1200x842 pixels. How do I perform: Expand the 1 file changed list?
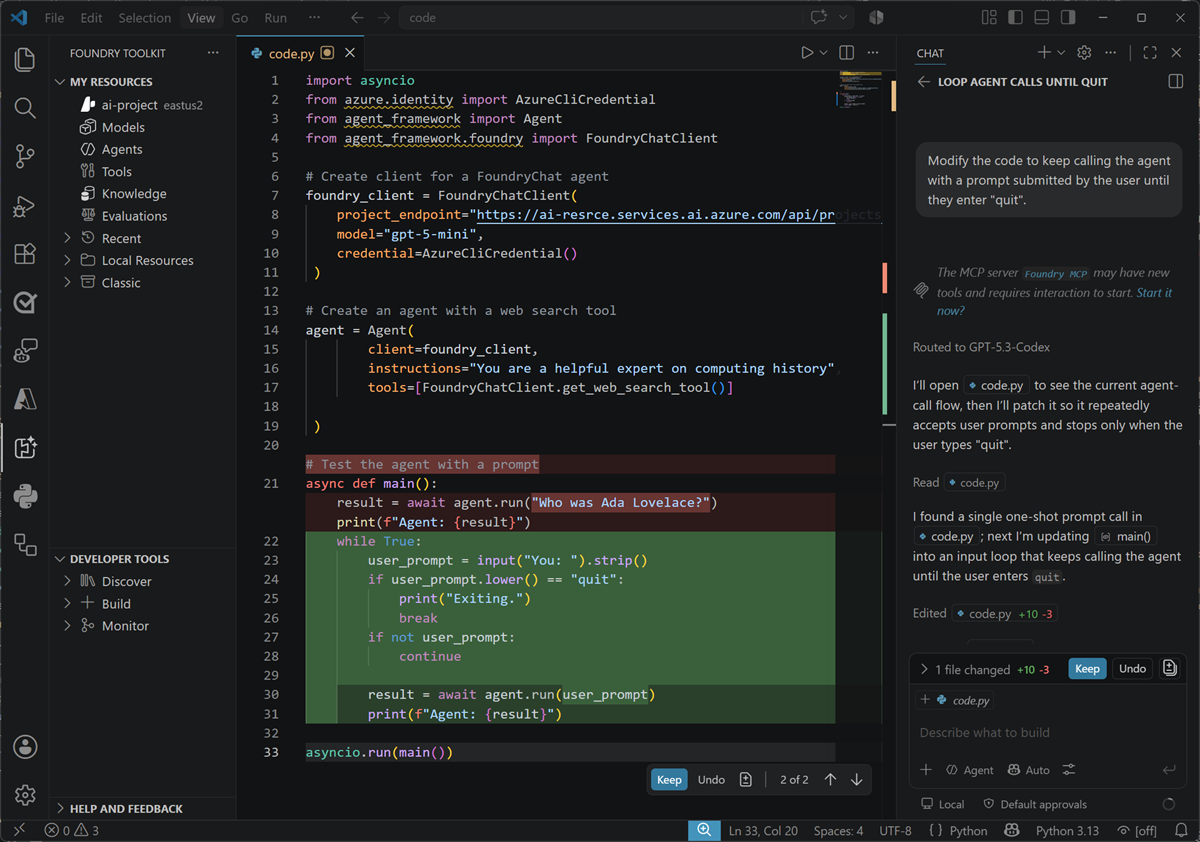(923, 669)
